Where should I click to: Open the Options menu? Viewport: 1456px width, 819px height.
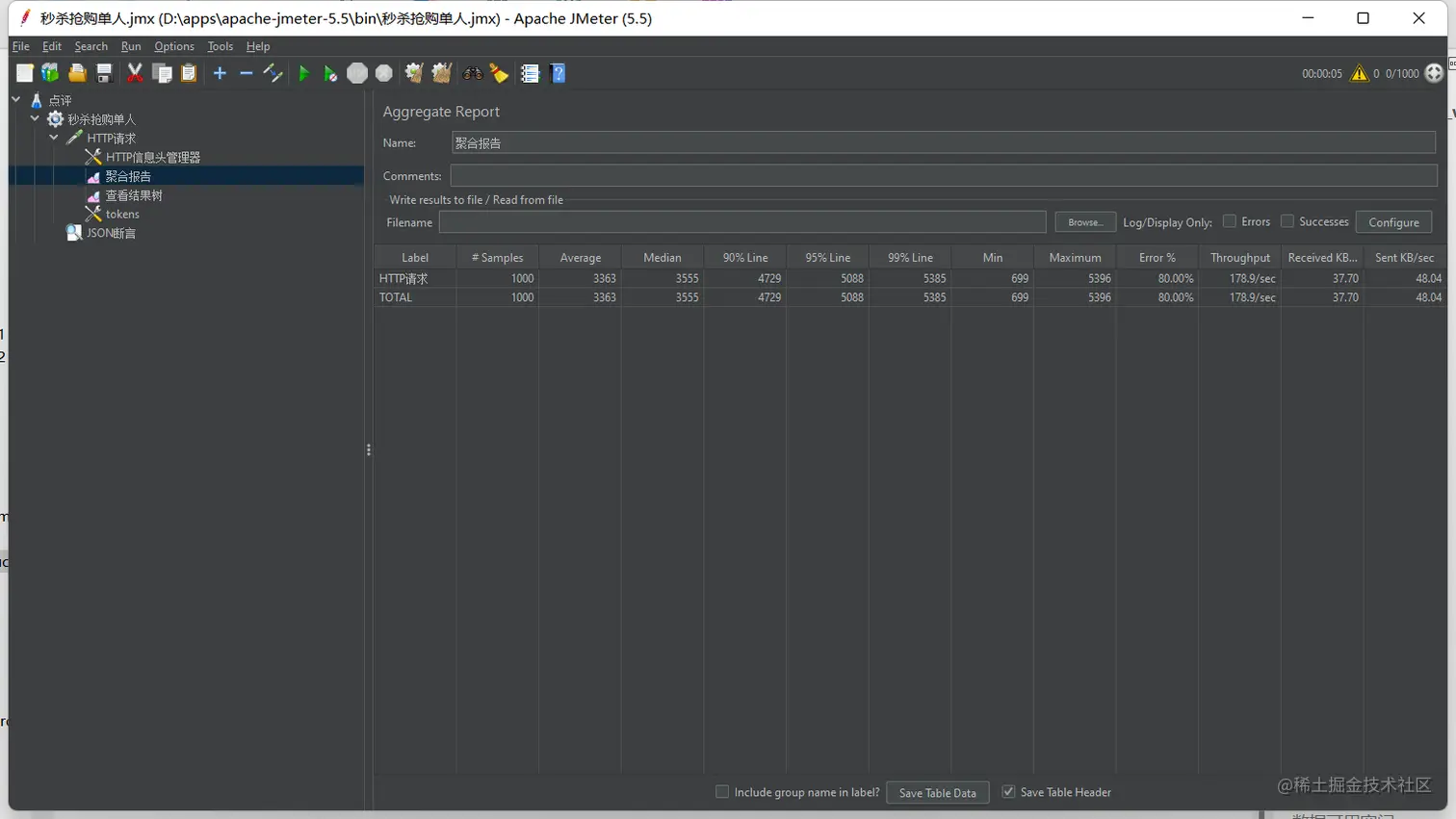174,46
